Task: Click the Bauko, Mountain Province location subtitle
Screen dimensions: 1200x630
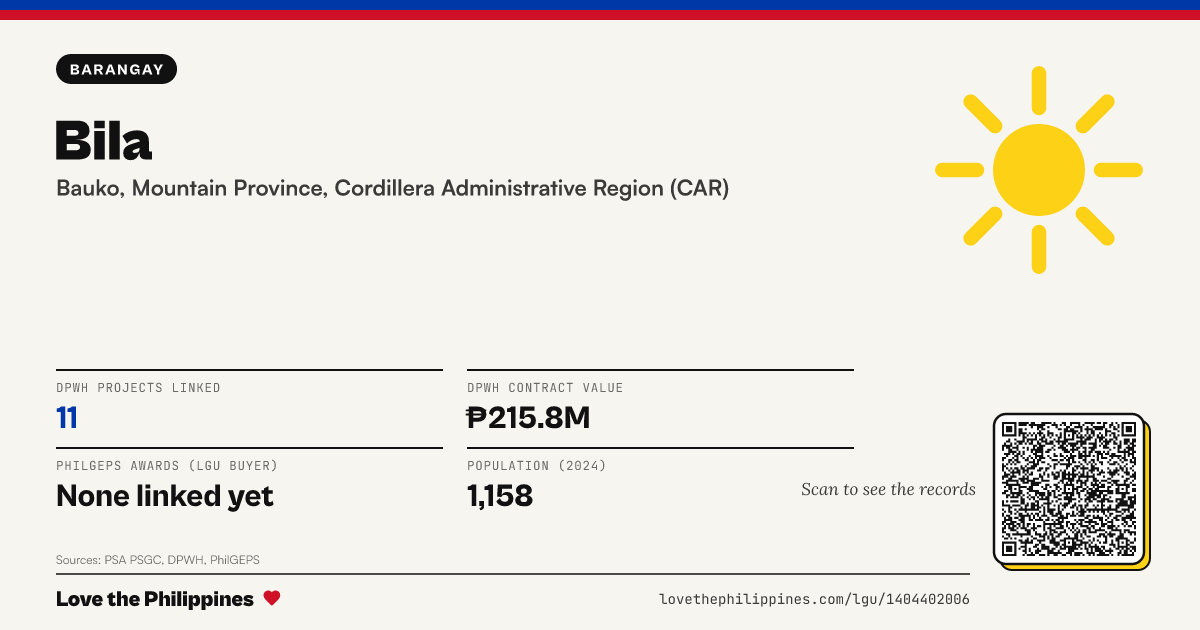Action: 392,188
